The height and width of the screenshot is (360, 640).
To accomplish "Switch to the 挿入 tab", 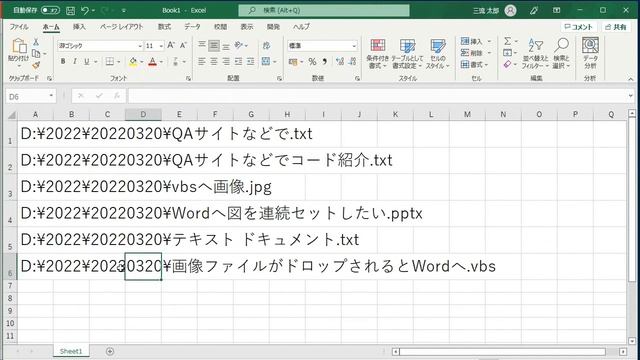I will [79, 27].
